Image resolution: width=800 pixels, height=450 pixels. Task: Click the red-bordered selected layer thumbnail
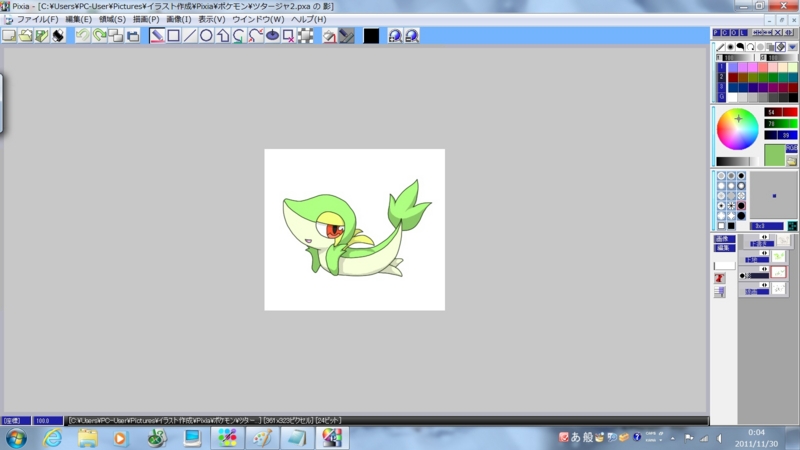tap(779, 272)
